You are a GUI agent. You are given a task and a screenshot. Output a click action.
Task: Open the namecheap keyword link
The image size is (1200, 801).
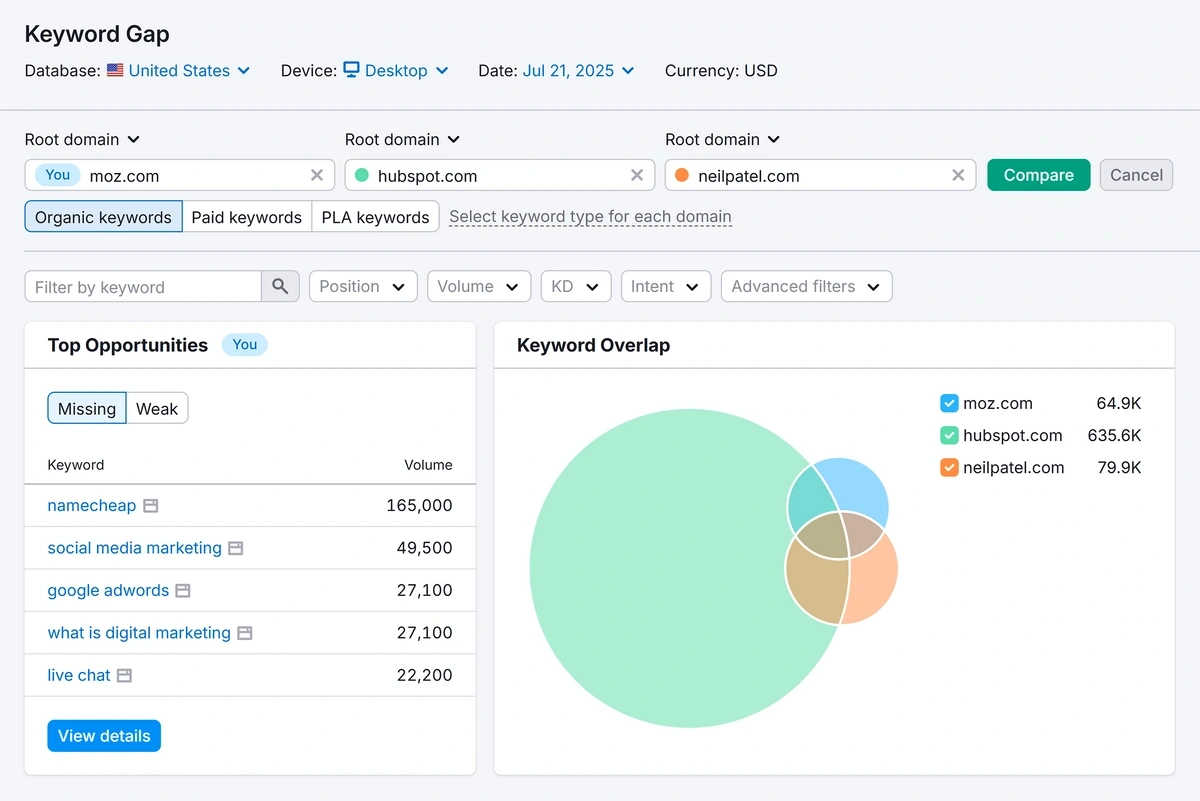tap(92, 506)
